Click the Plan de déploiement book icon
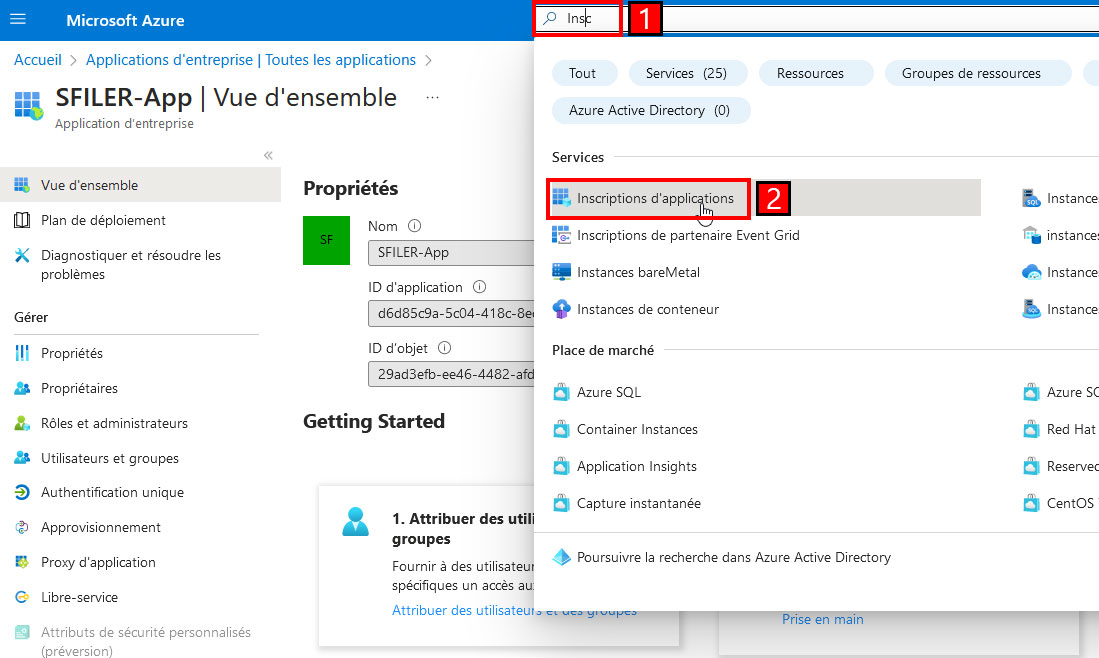Viewport: 1099px width, 658px height. click(22, 220)
